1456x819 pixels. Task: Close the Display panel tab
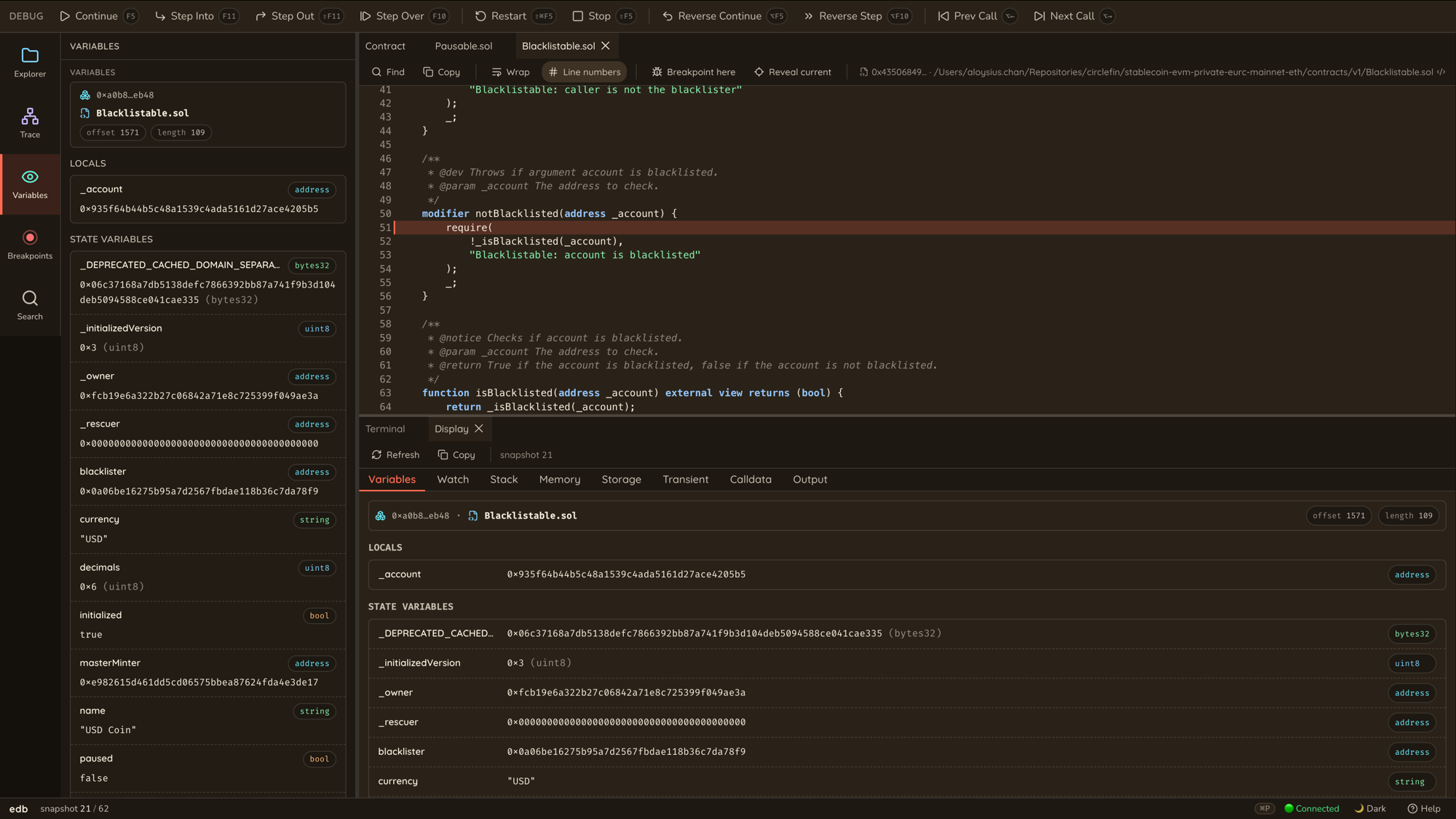[479, 429]
